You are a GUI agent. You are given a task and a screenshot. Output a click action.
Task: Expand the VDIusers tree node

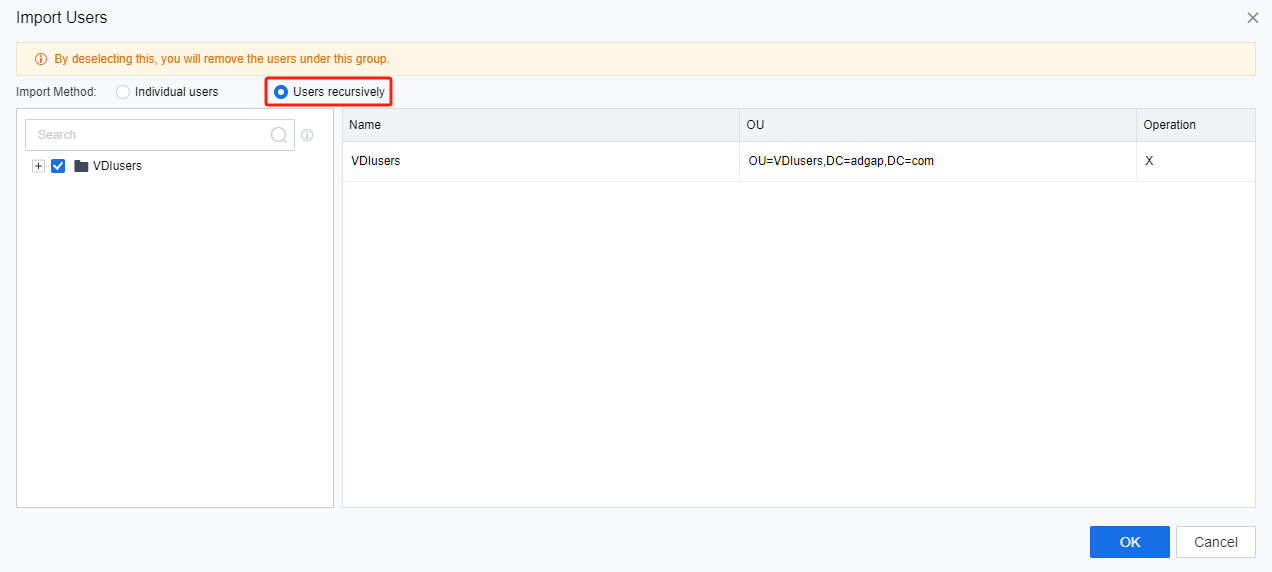pos(39,166)
